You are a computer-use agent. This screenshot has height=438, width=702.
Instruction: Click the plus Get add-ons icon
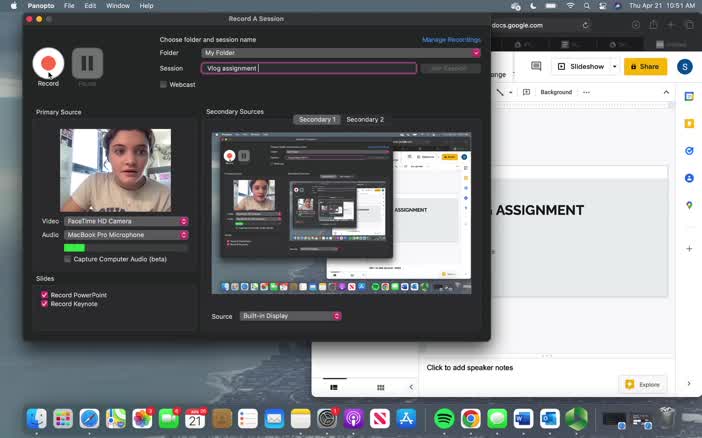tap(689, 249)
